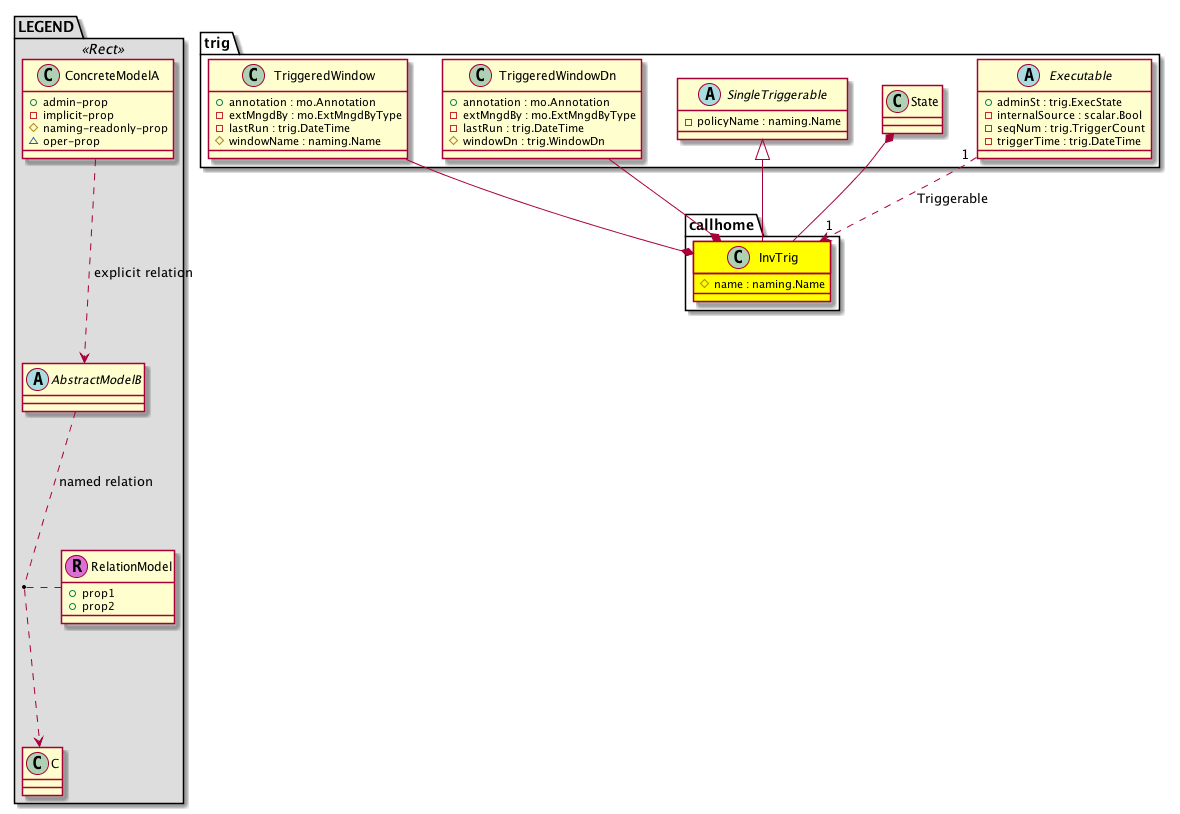Click the diamond icon before windowName property

tap(218, 141)
